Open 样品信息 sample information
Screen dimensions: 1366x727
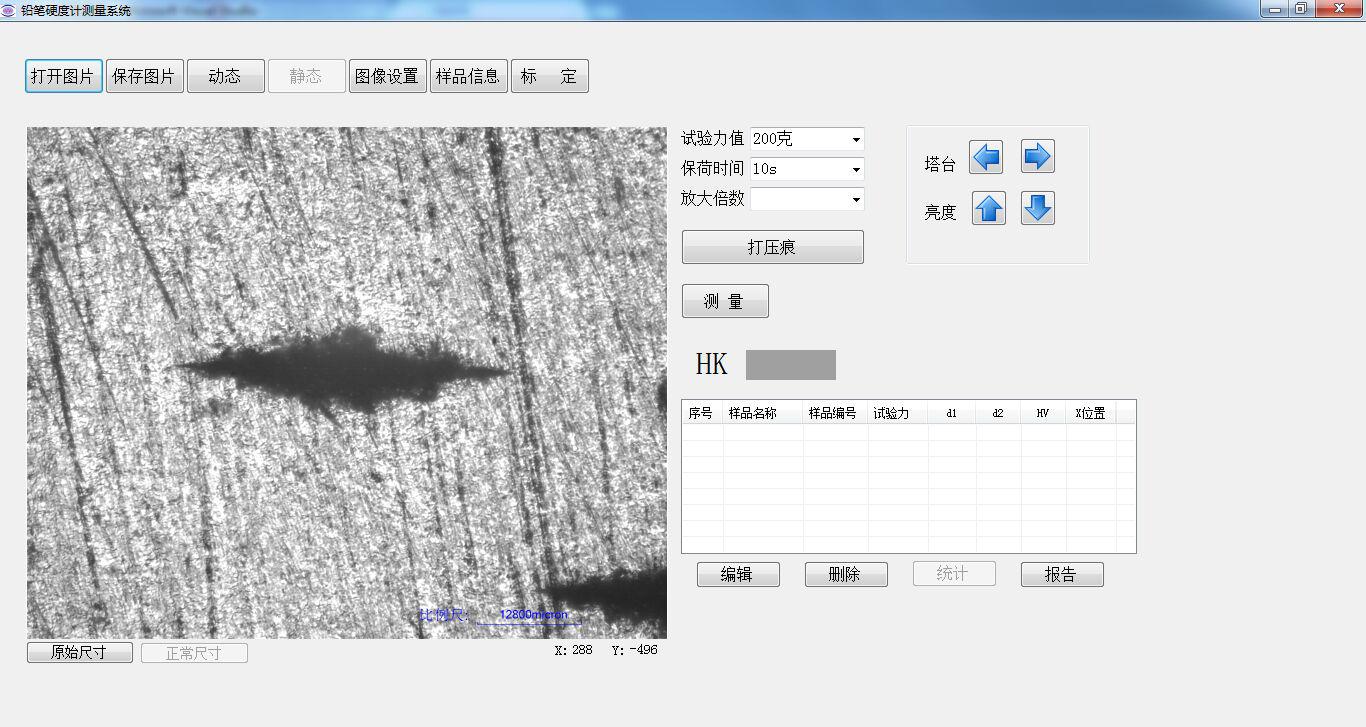pos(468,77)
